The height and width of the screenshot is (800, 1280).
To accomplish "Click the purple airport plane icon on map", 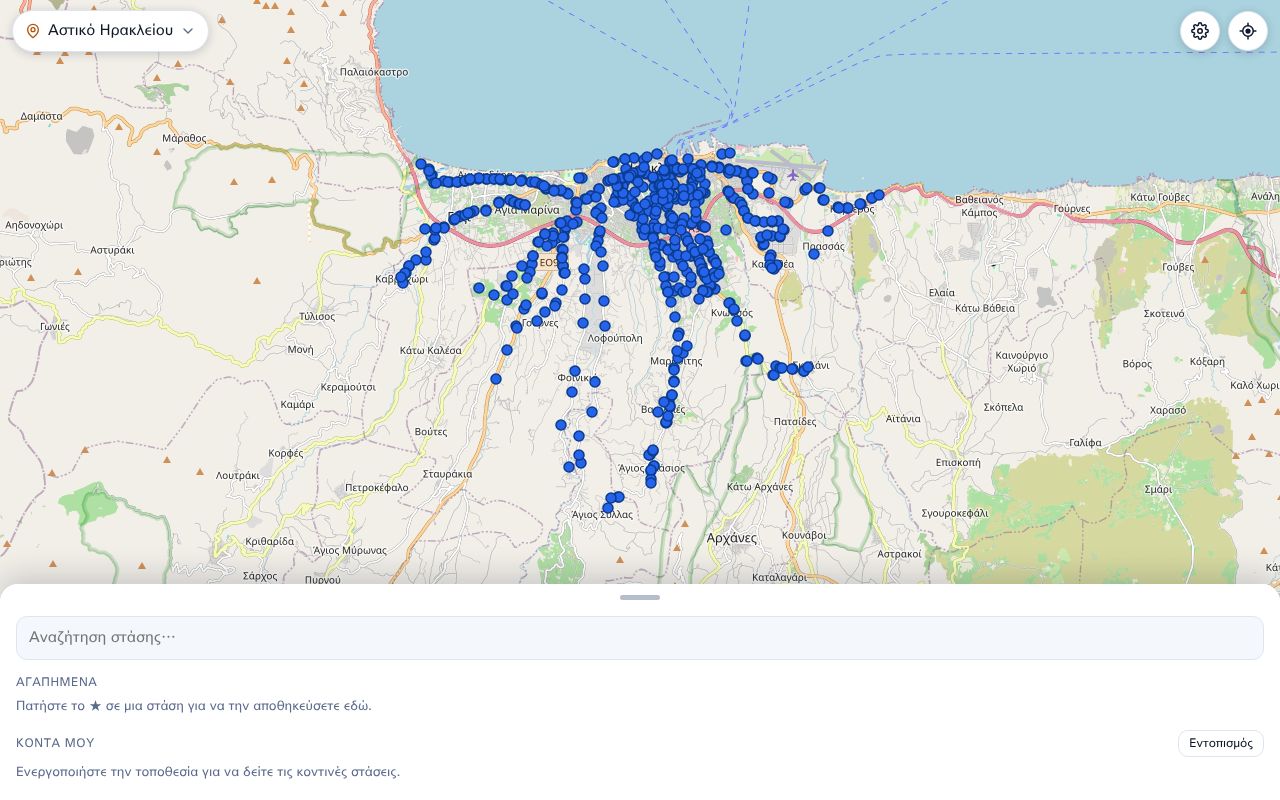I will click(793, 175).
